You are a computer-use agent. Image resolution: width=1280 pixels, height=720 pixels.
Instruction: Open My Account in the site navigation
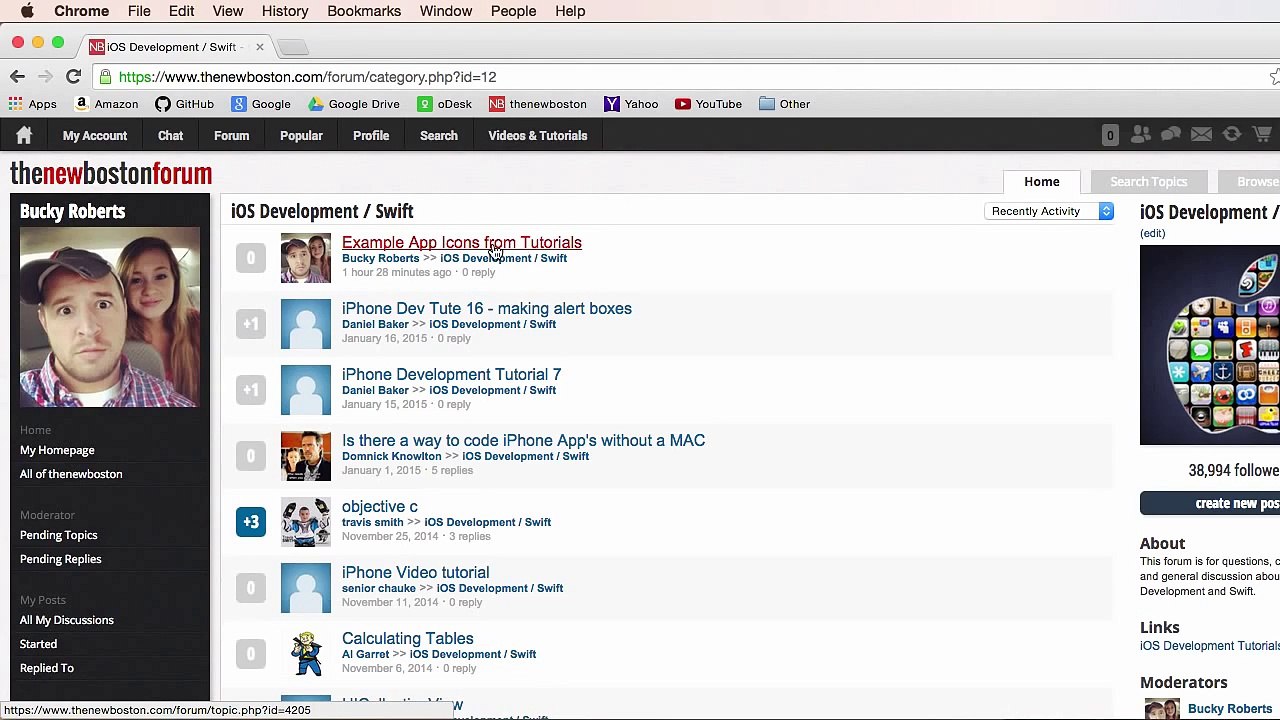point(95,136)
